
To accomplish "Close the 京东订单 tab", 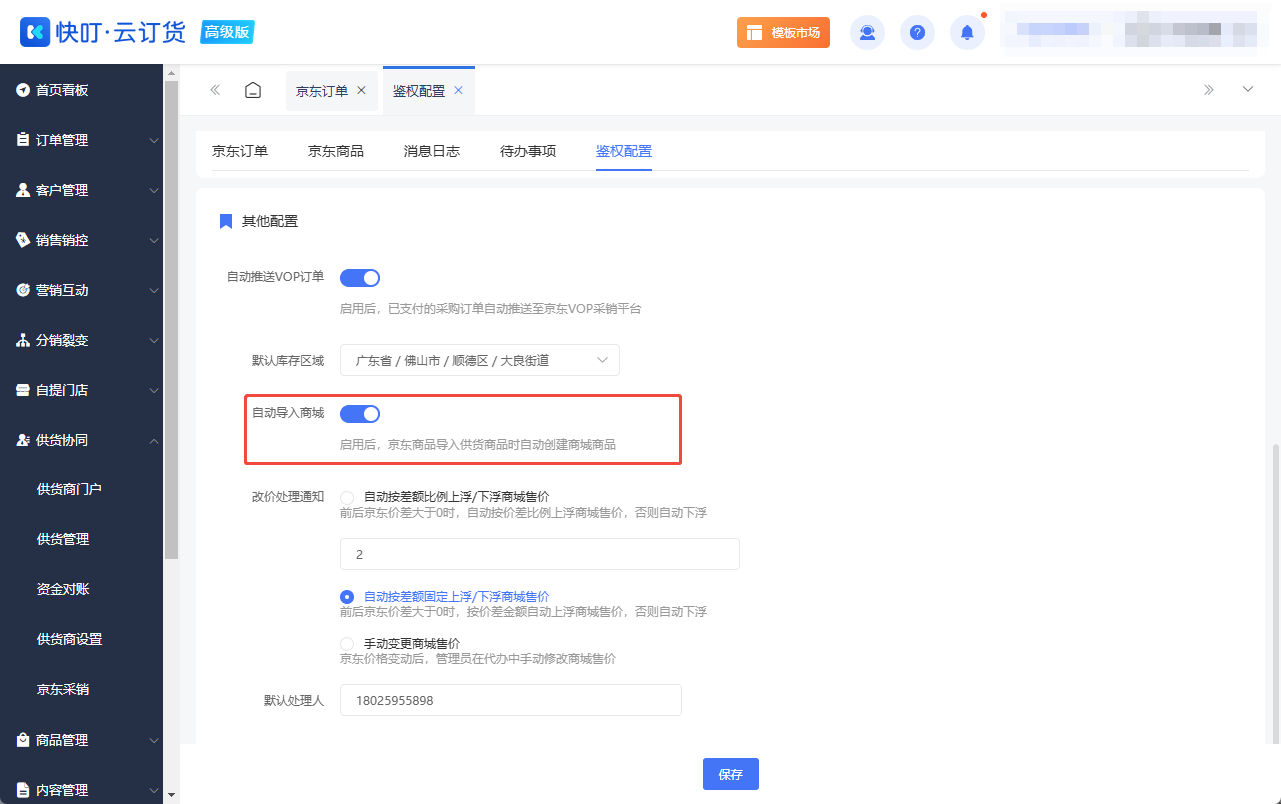I will tap(361, 90).
